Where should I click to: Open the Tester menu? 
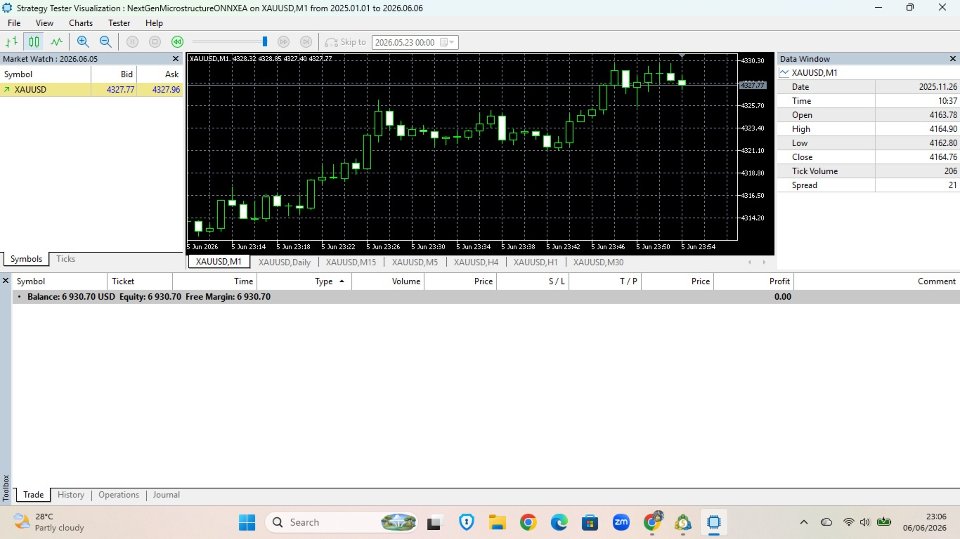coord(119,23)
